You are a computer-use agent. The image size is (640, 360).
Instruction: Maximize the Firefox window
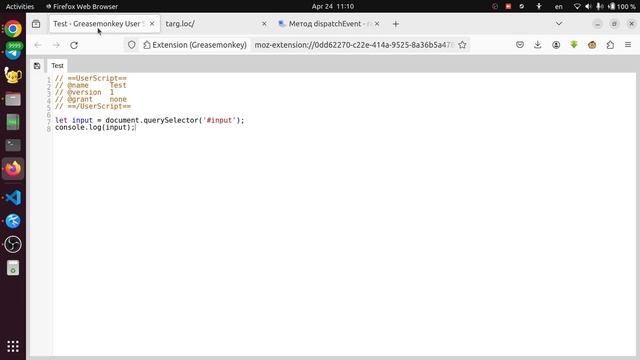614,24
